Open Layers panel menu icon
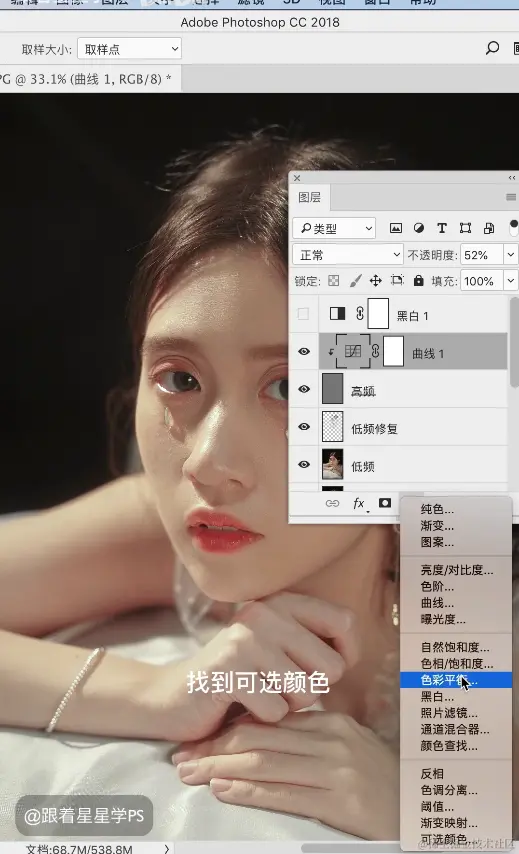Image resolution: width=519 pixels, height=854 pixels. coord(511,197)
